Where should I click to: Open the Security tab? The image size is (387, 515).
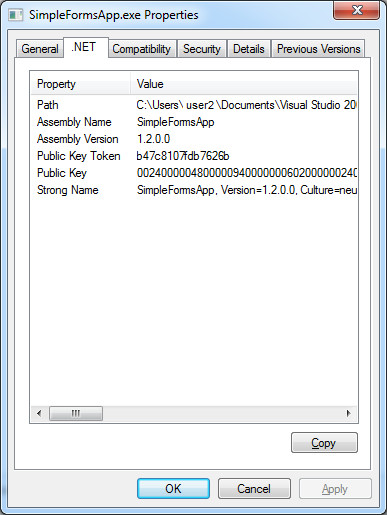(202, 49)
